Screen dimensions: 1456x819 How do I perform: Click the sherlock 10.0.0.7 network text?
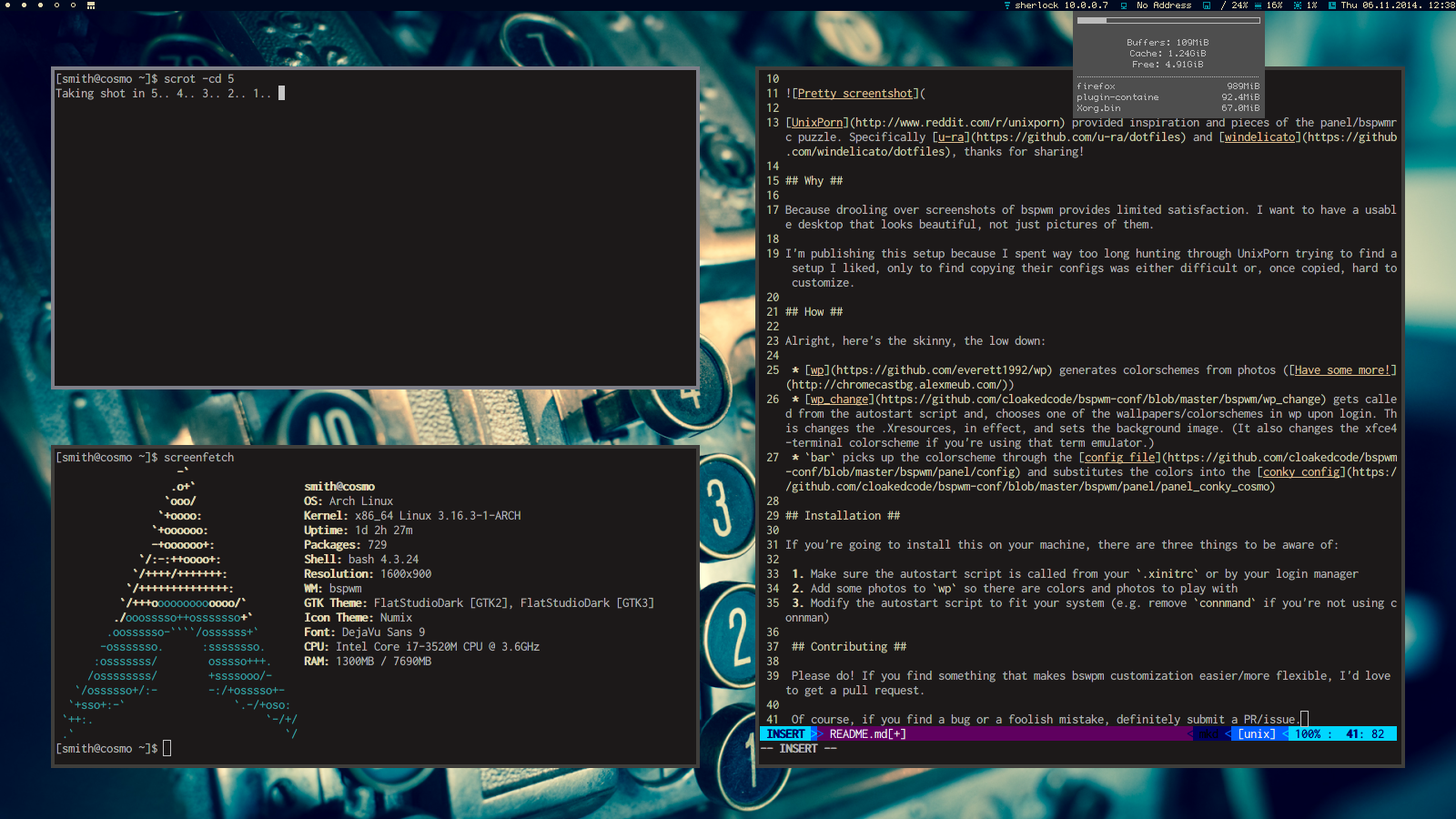click(x=1061, y=5)
